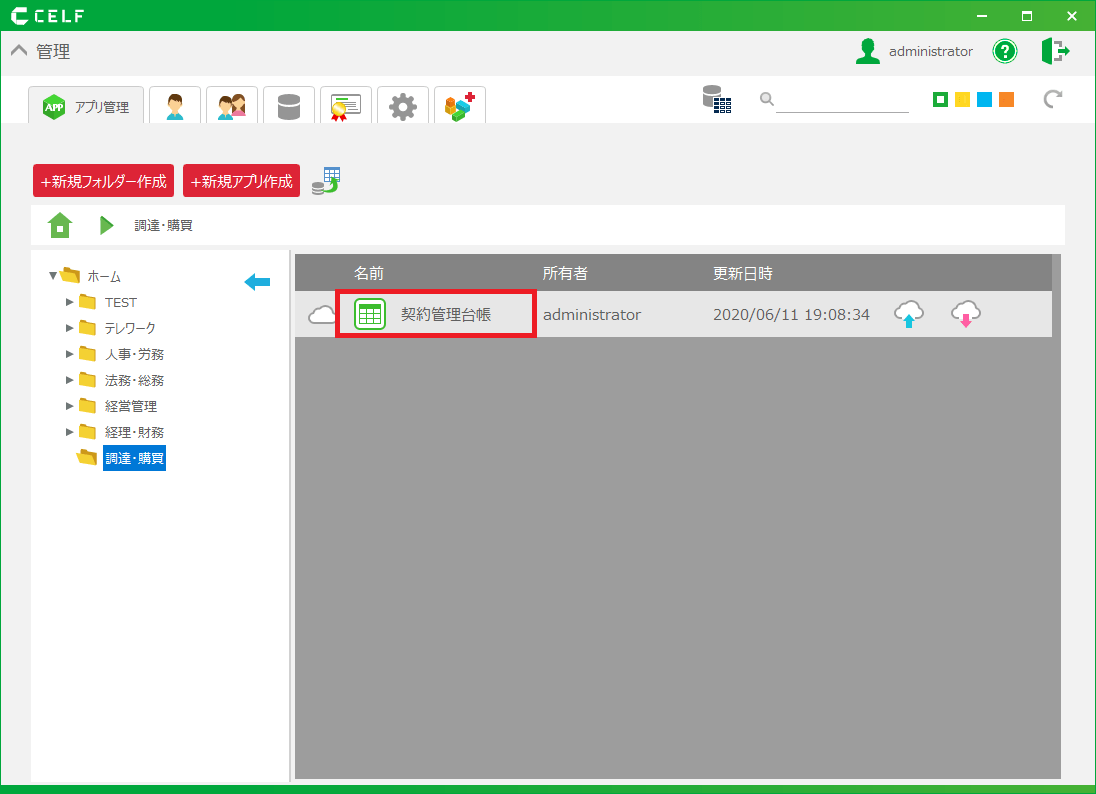Click the cloud download icon for 契約管理台帳
Image resolution: width=1096 pixels, height=794 pixels.
pyautogui.click(x=965, y=314)
